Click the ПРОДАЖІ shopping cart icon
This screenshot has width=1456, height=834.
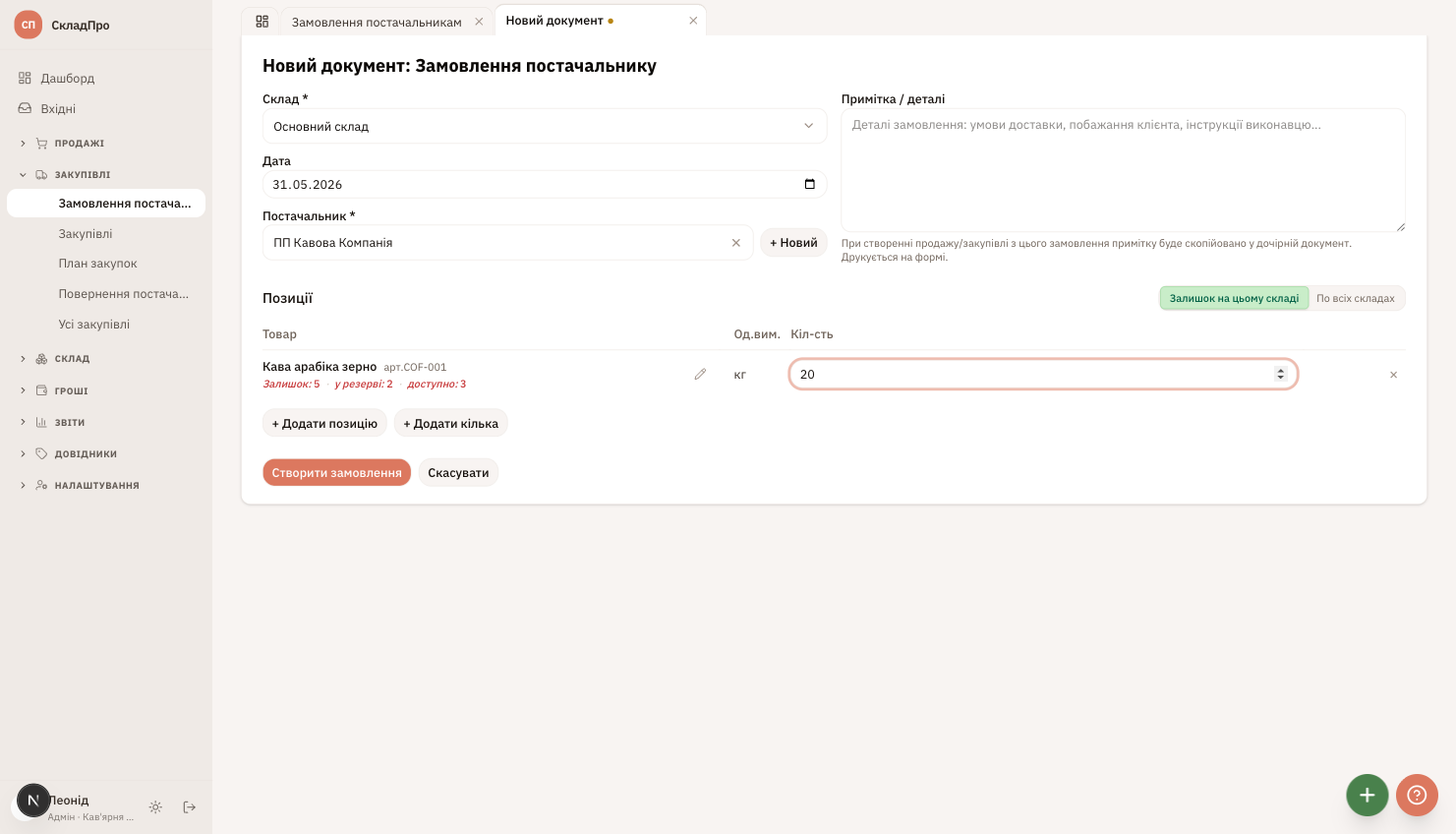click(x=41, y=144)
